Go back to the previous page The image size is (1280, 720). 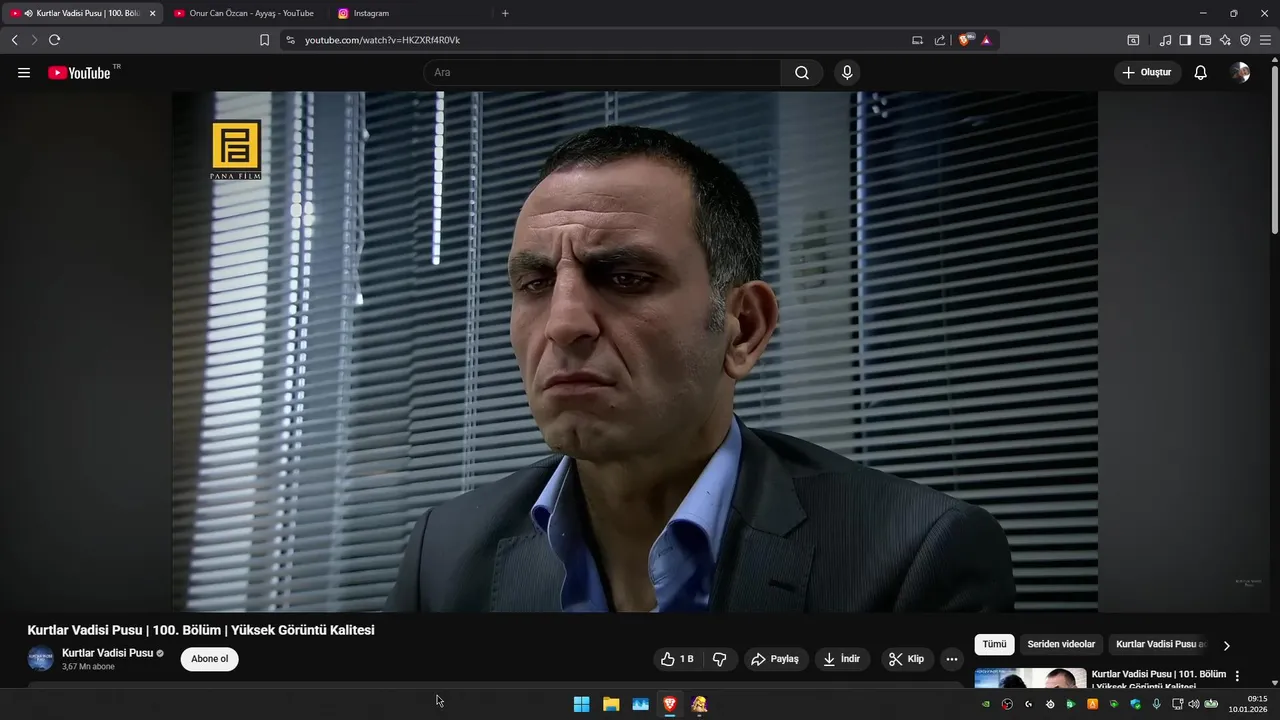(x=14, y=40)
